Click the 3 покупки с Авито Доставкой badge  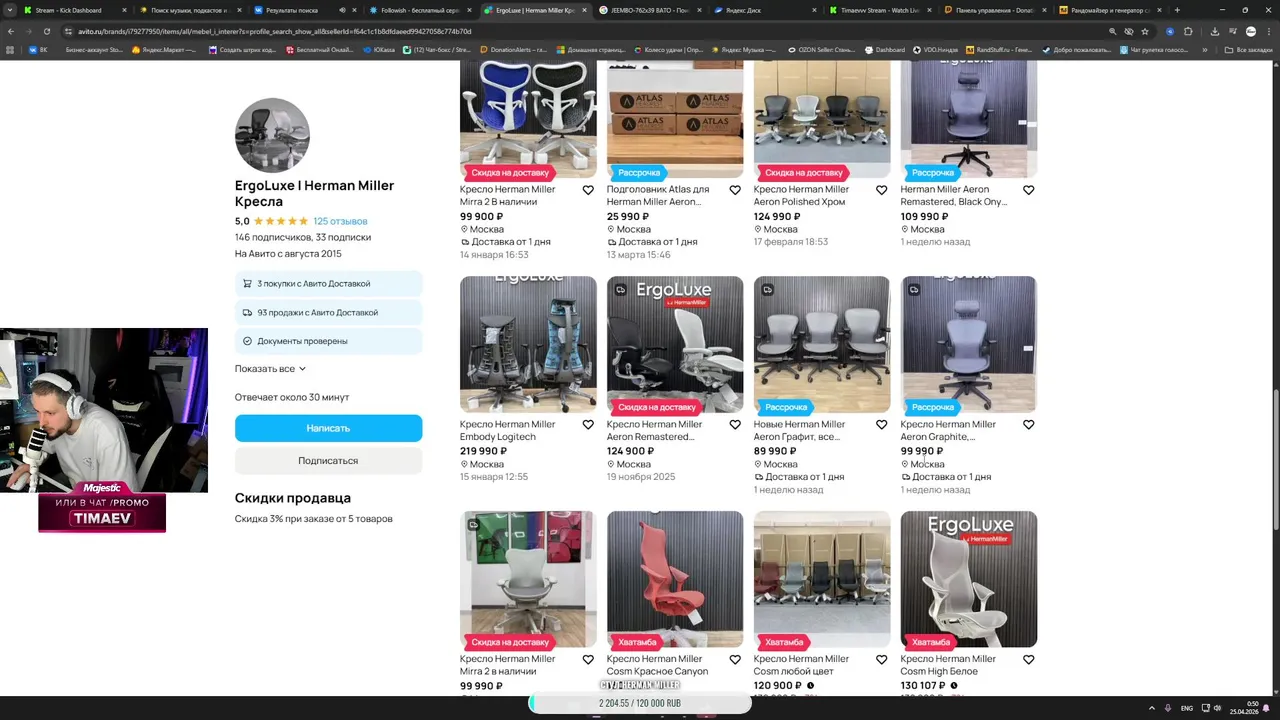(x=328, y=284)
